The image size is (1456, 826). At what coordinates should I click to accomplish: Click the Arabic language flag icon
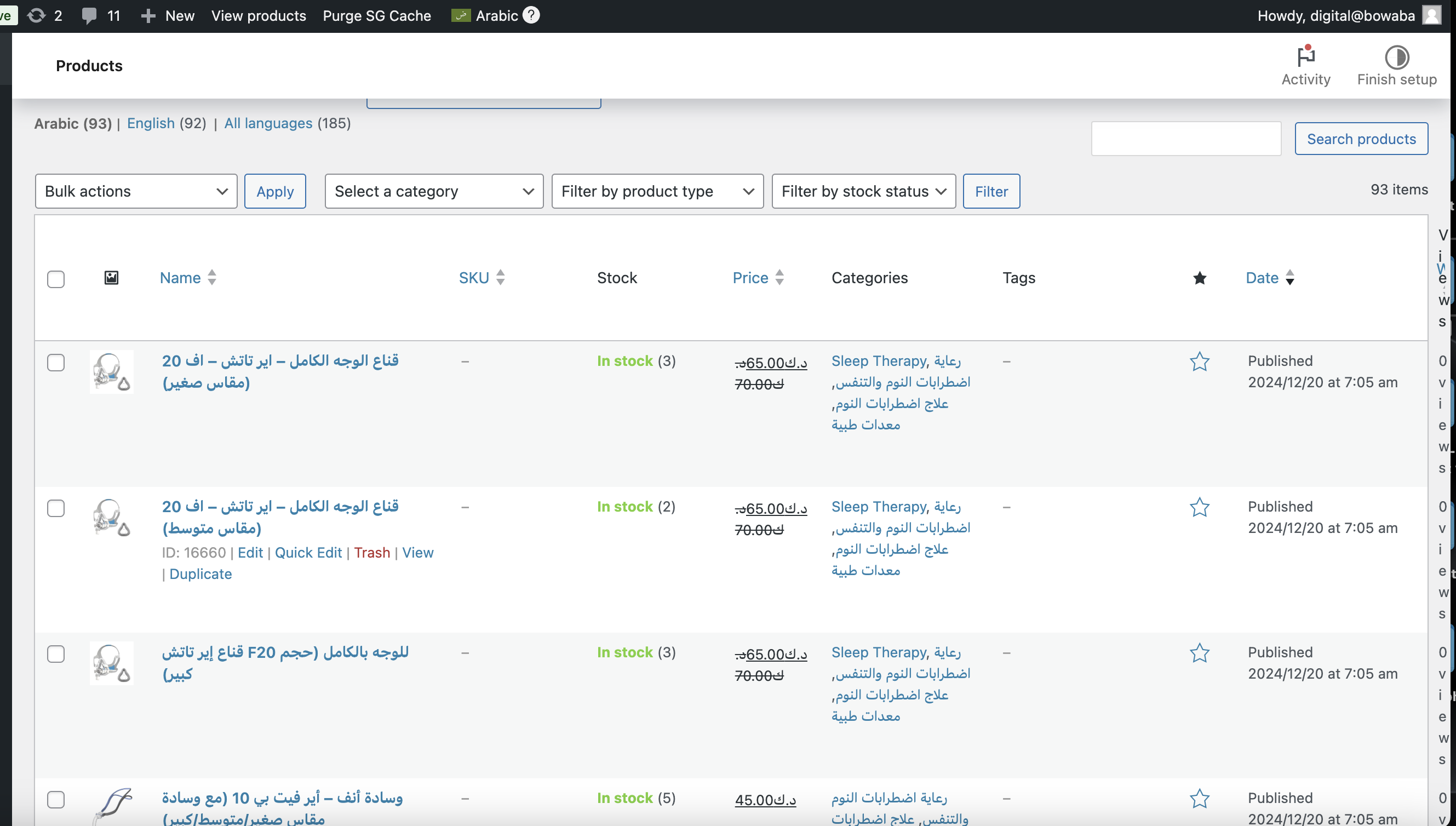pyautogui.click(x=461, y=15)
